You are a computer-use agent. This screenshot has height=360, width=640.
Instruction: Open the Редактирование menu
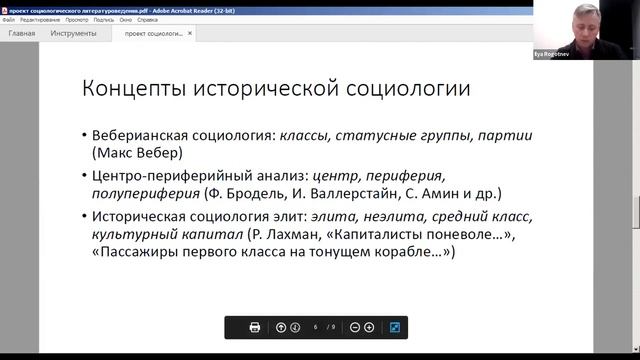pos(40,20)
